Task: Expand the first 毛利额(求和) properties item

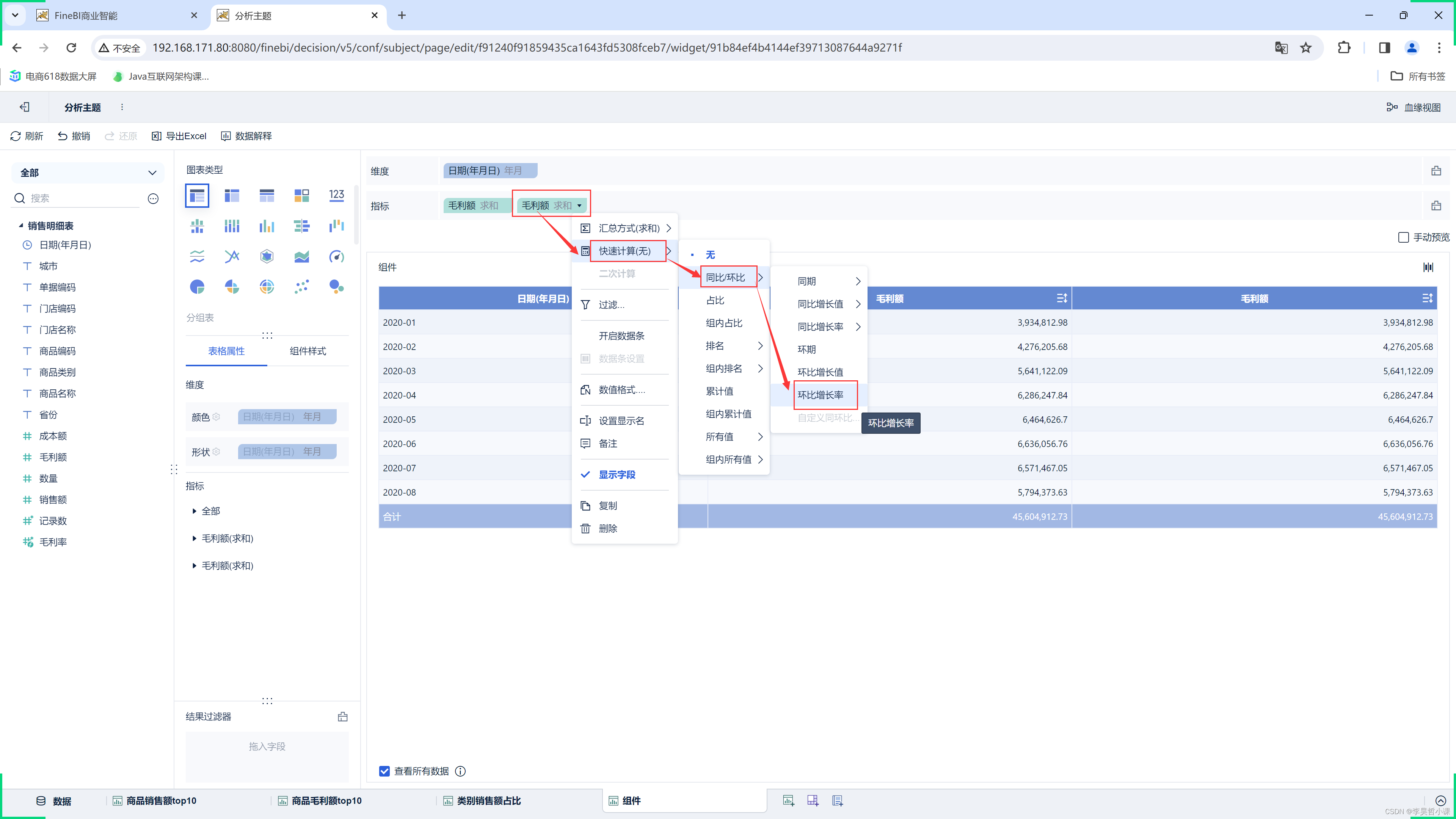Action: pos(195,538)
